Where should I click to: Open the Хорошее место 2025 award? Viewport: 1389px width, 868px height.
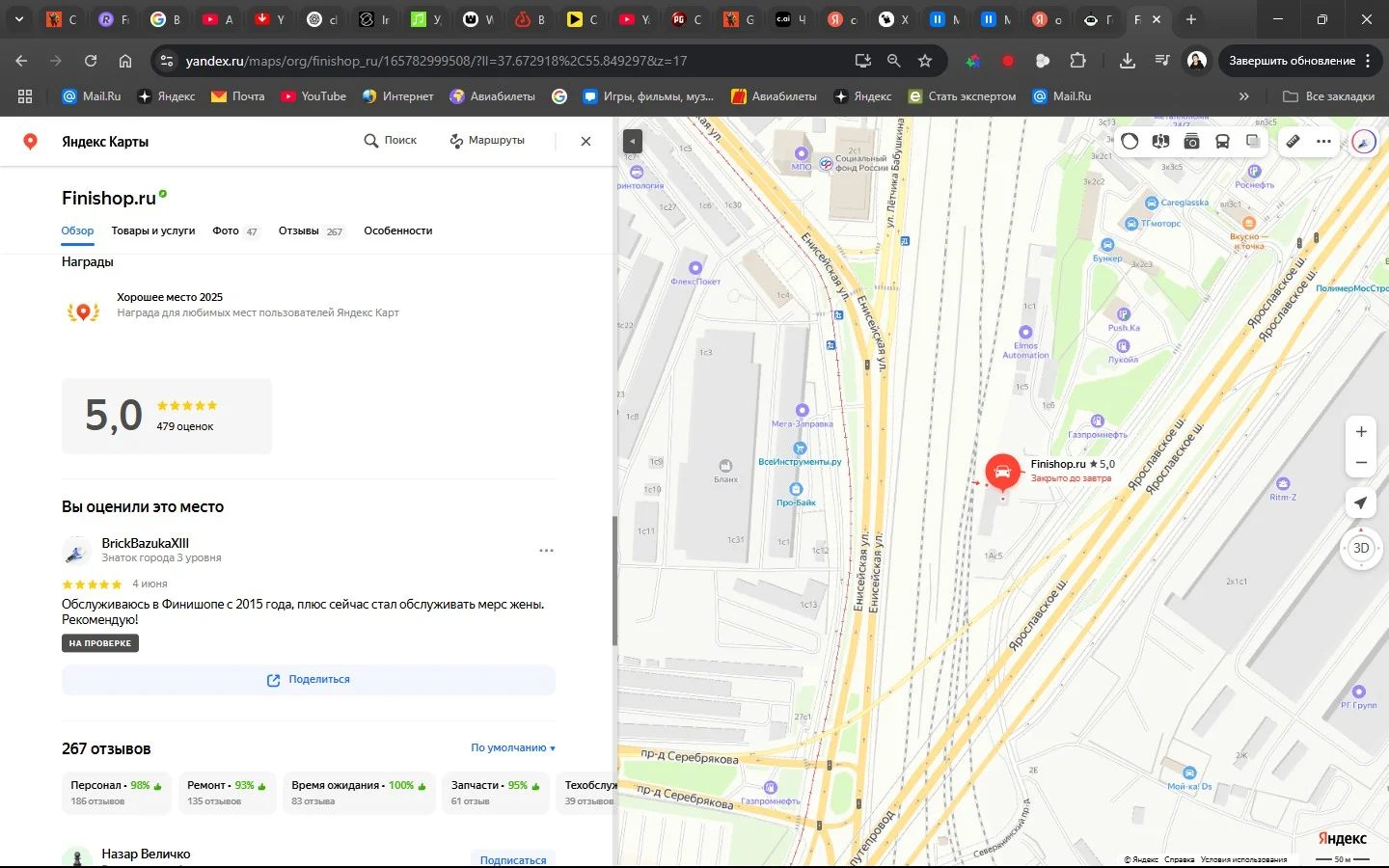point(231,306)
